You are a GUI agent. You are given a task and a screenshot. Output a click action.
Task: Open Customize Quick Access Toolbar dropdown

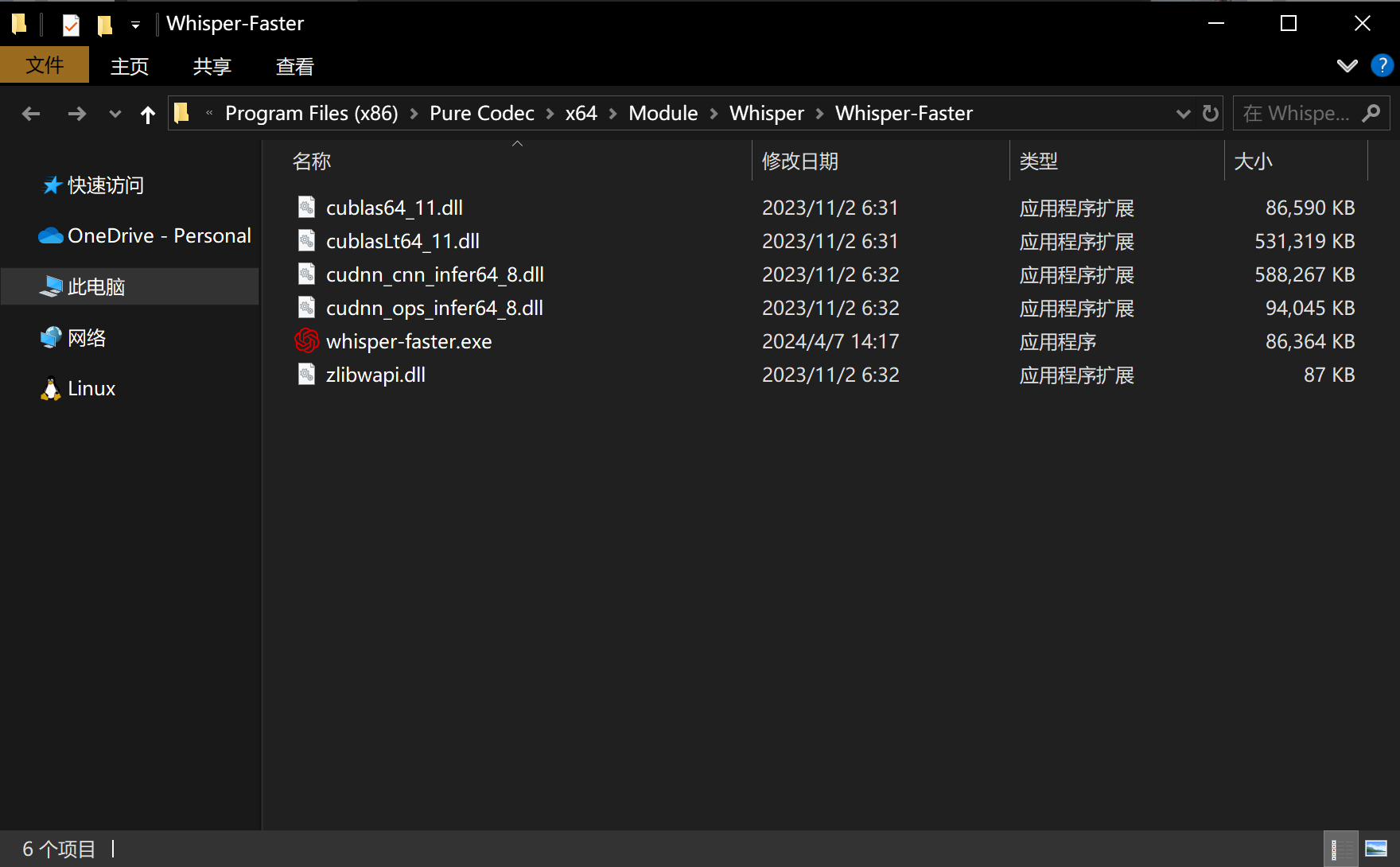135,25
